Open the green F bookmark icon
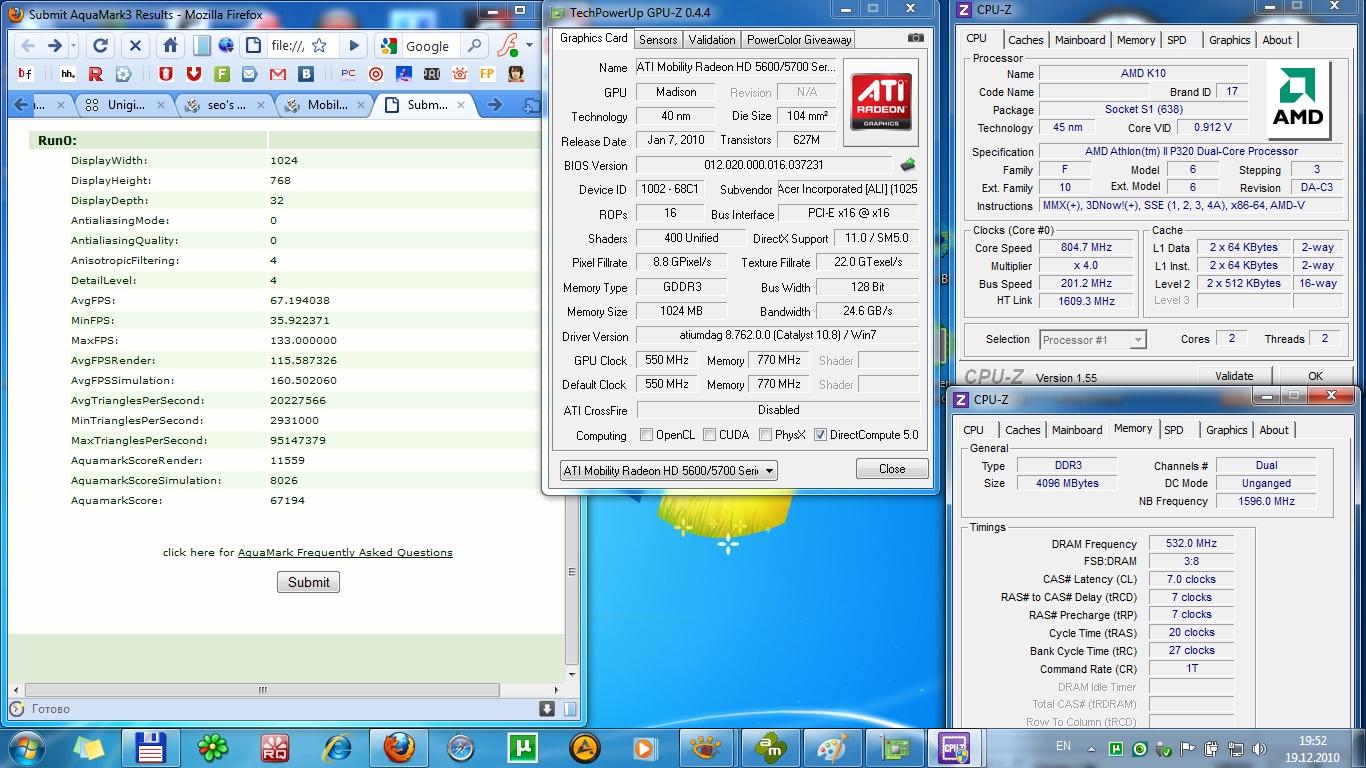 222,74
